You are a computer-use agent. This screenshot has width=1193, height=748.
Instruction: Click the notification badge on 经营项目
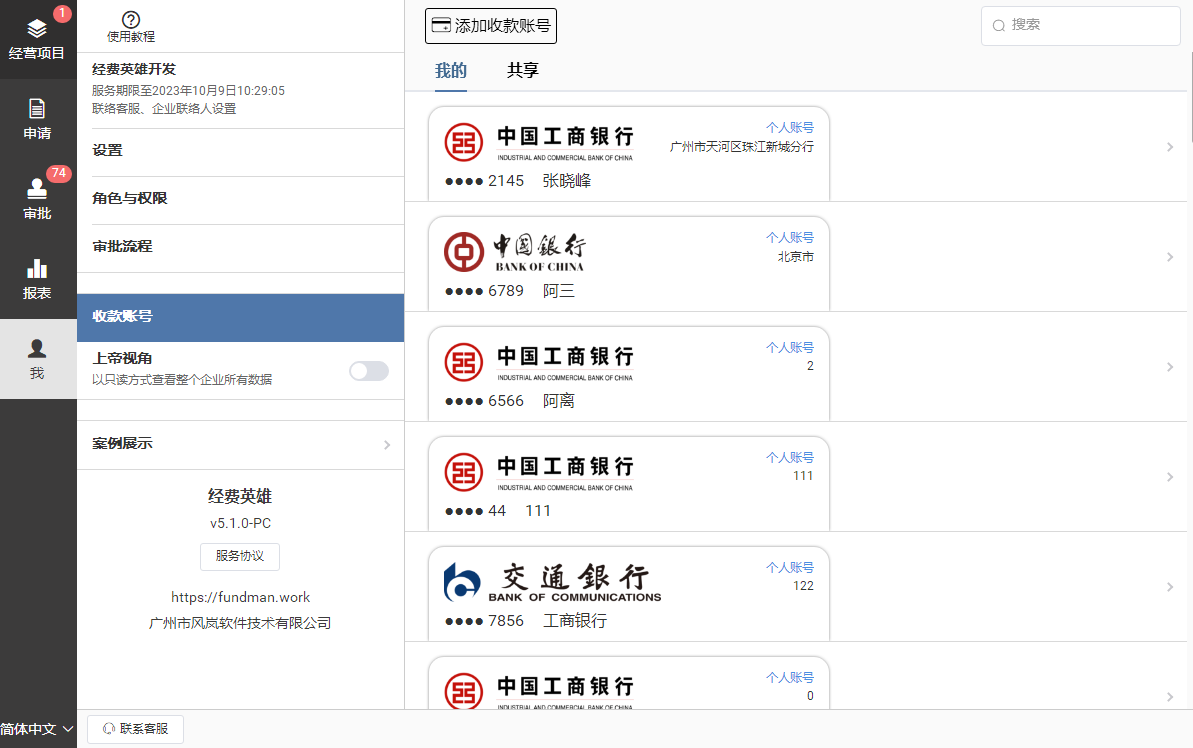(62, 13)
